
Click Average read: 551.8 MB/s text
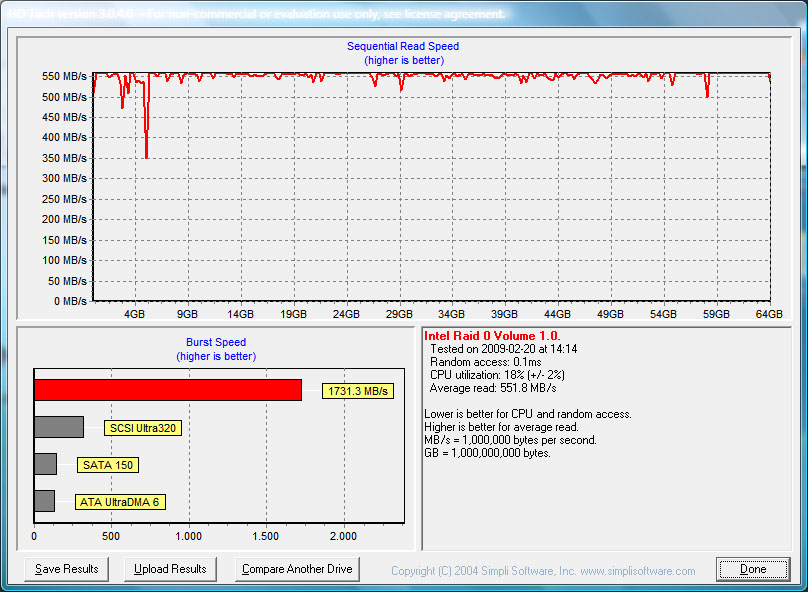493,388
